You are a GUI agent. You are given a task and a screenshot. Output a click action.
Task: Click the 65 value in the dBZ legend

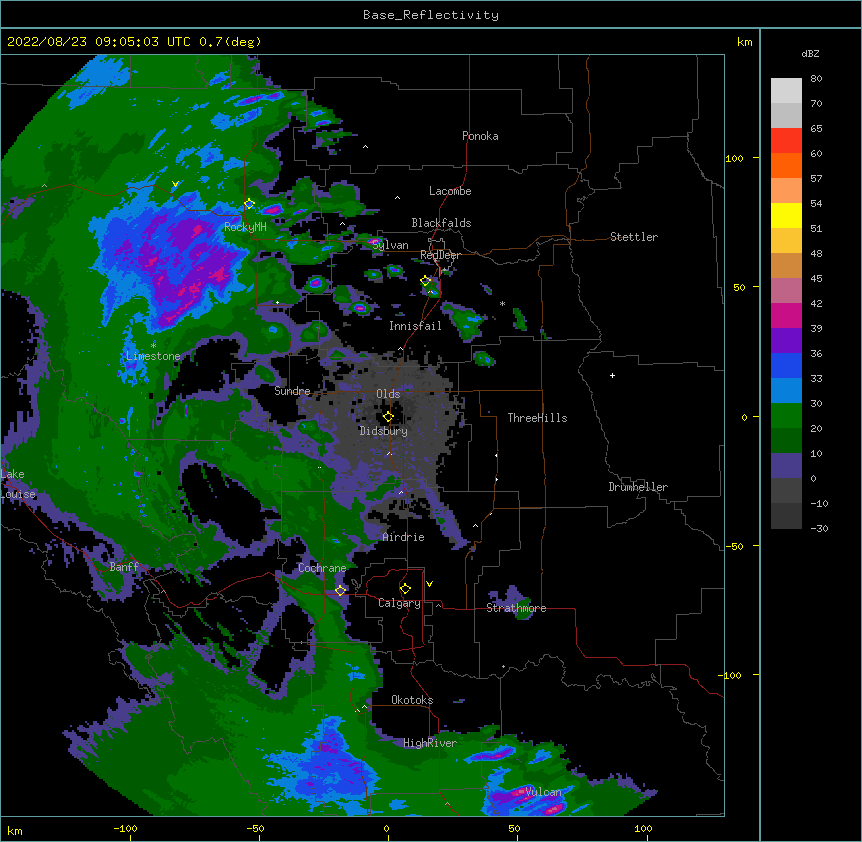pyautogui.click(x=816, y=129)
